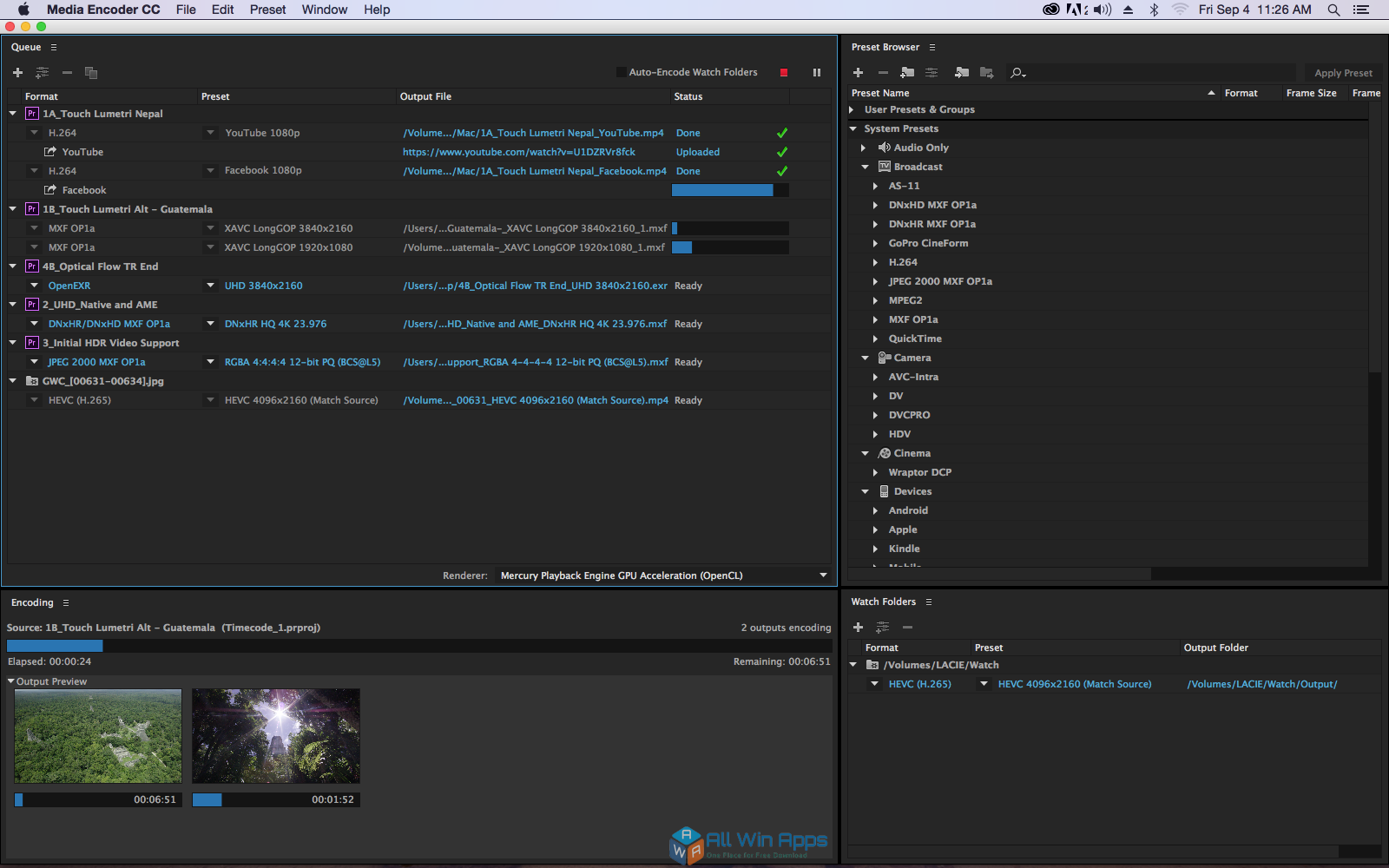Open the Watch Folders panel menu
The image size is (1389, 868).
point(929,602)
